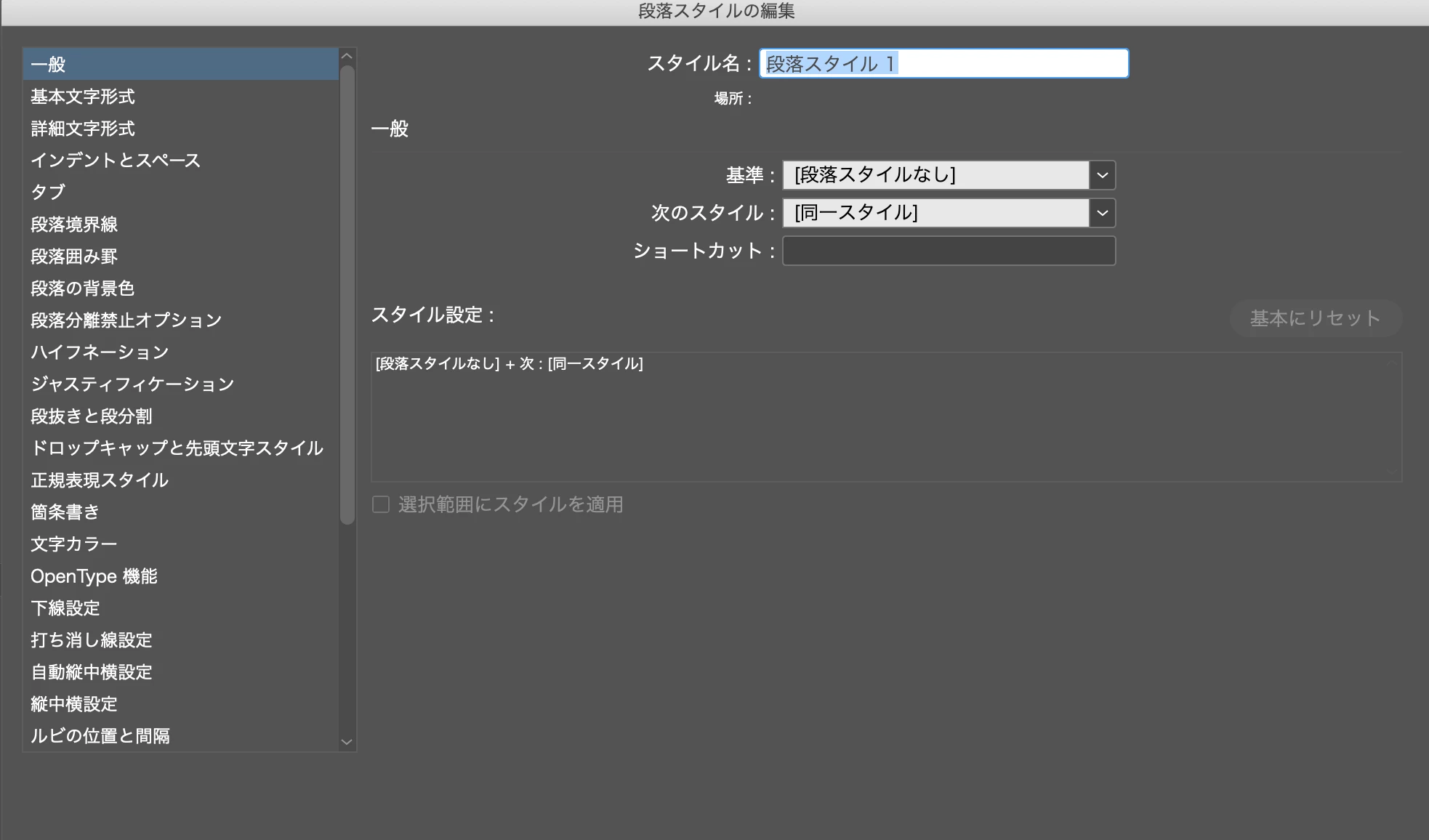
Task: Click the sidebar scroll up arrow
Action: (347, 57)
